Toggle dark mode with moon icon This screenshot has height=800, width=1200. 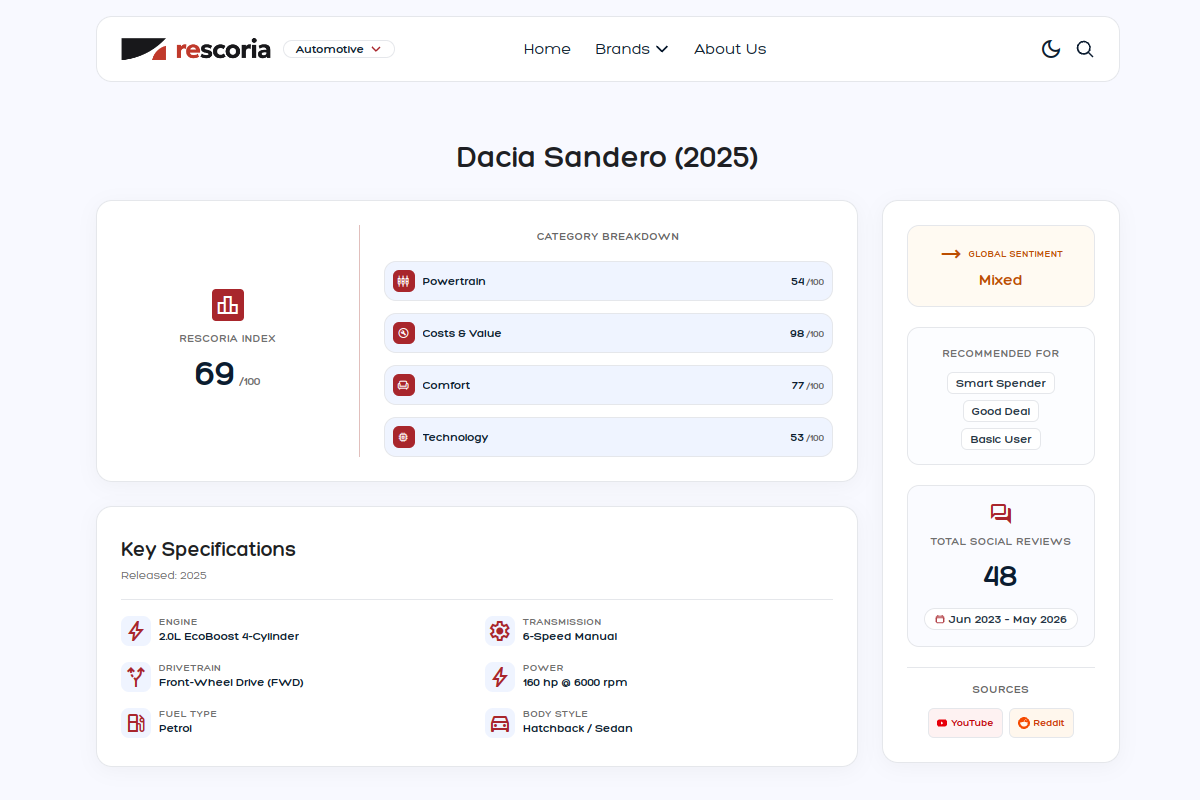[x=1051, y=49]
